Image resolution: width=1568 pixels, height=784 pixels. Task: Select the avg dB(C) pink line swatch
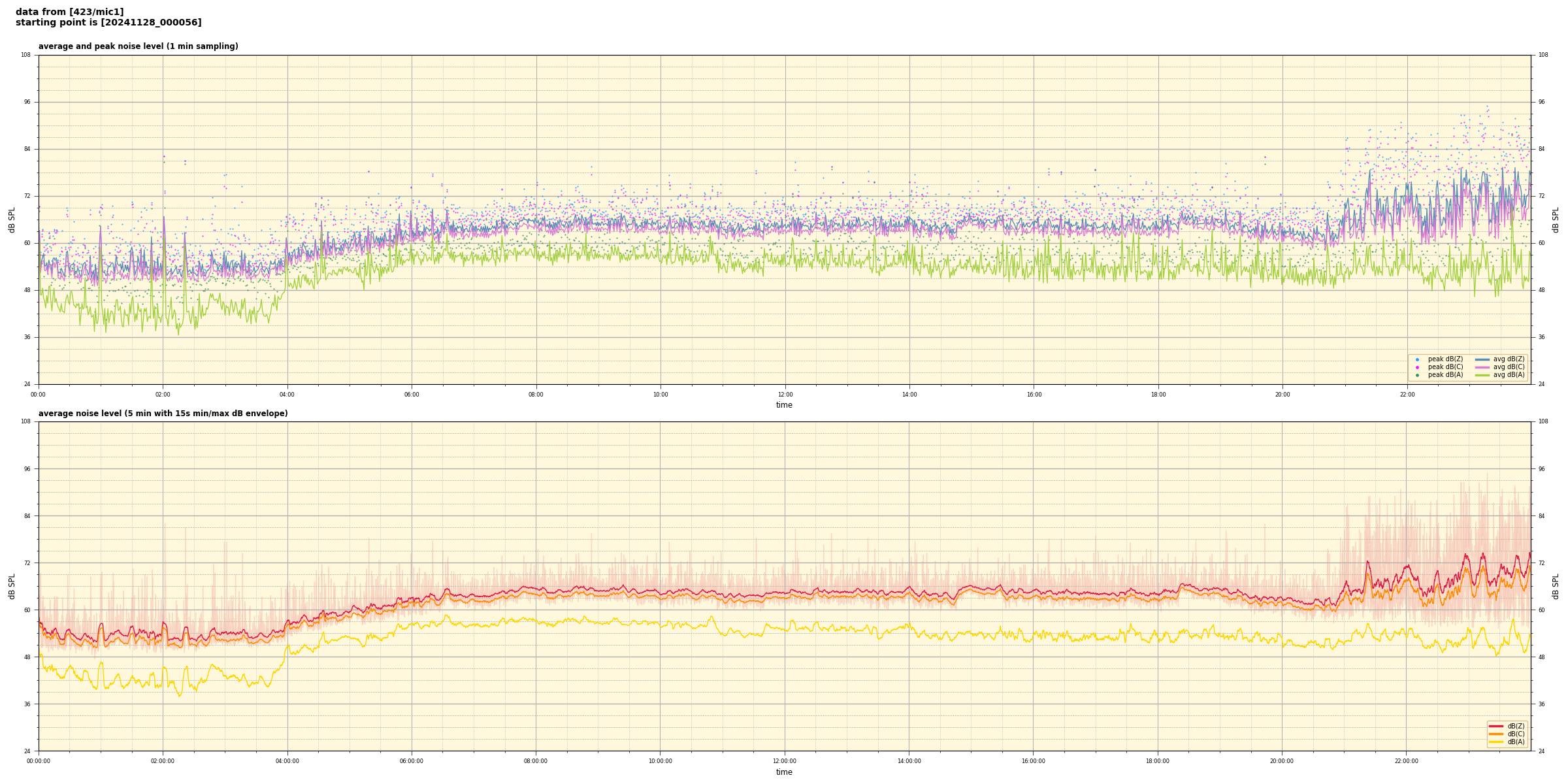tap(1482, 367)
